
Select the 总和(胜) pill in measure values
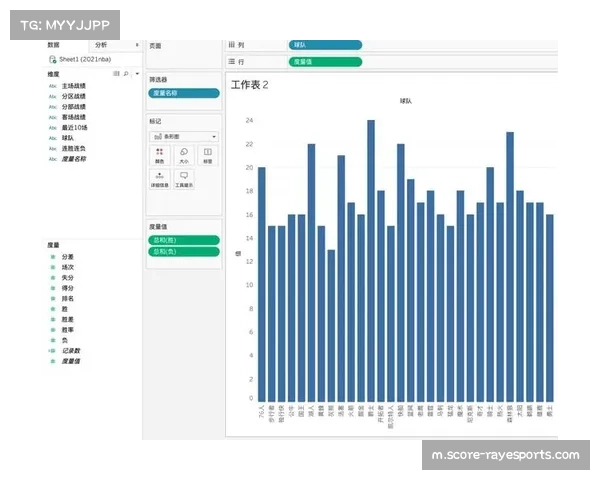pyautogui.click(x=183, y=240)
